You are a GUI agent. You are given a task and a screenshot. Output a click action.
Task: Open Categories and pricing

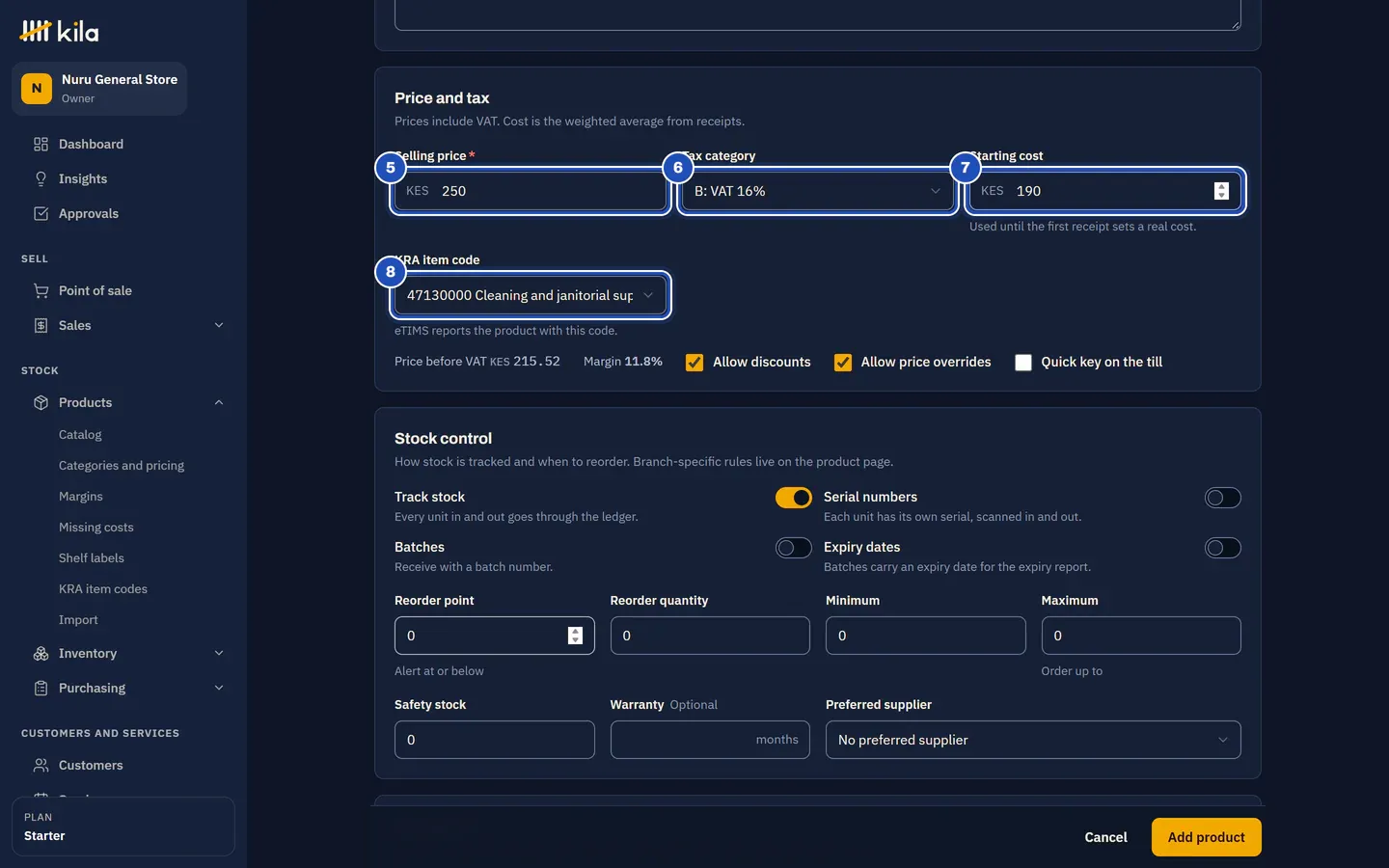point(122,466)
